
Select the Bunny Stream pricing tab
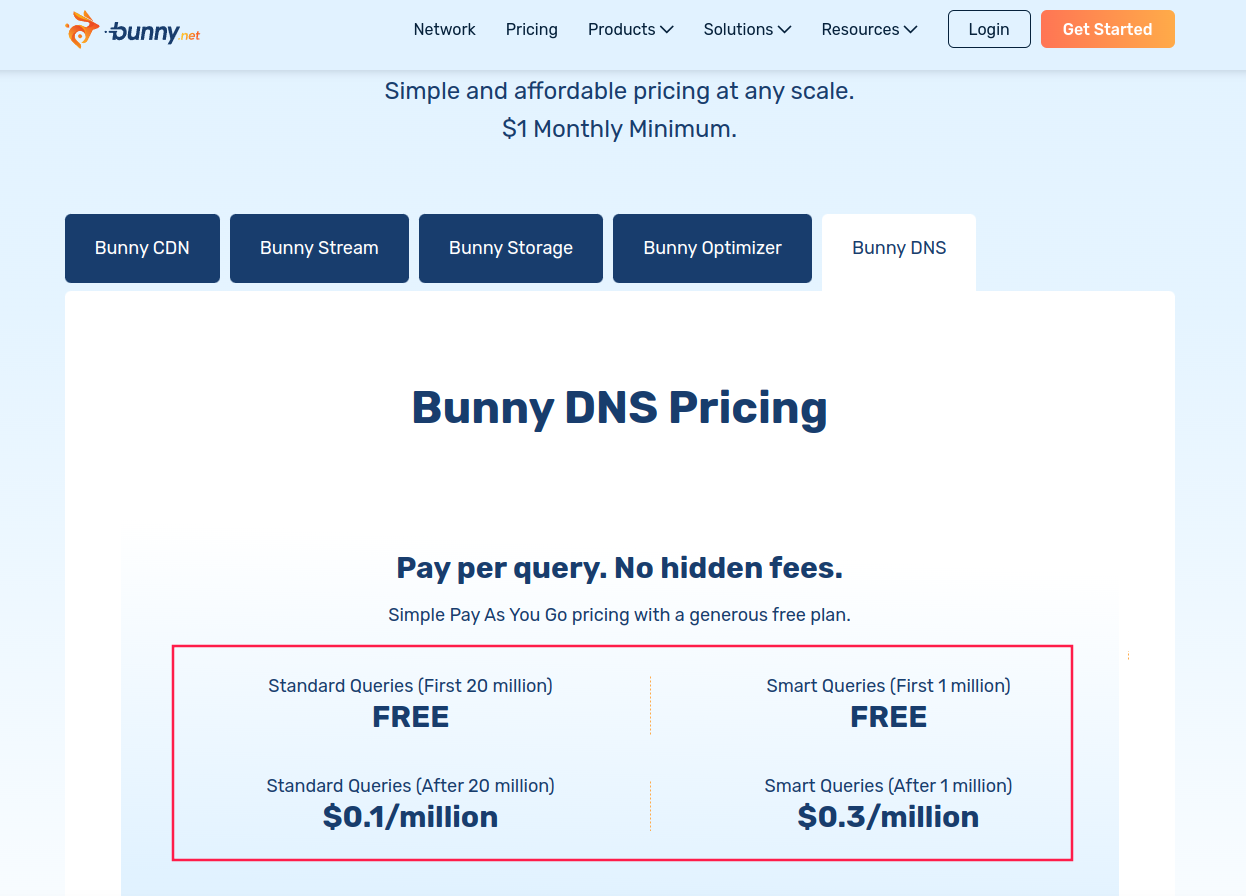[319, 248]
